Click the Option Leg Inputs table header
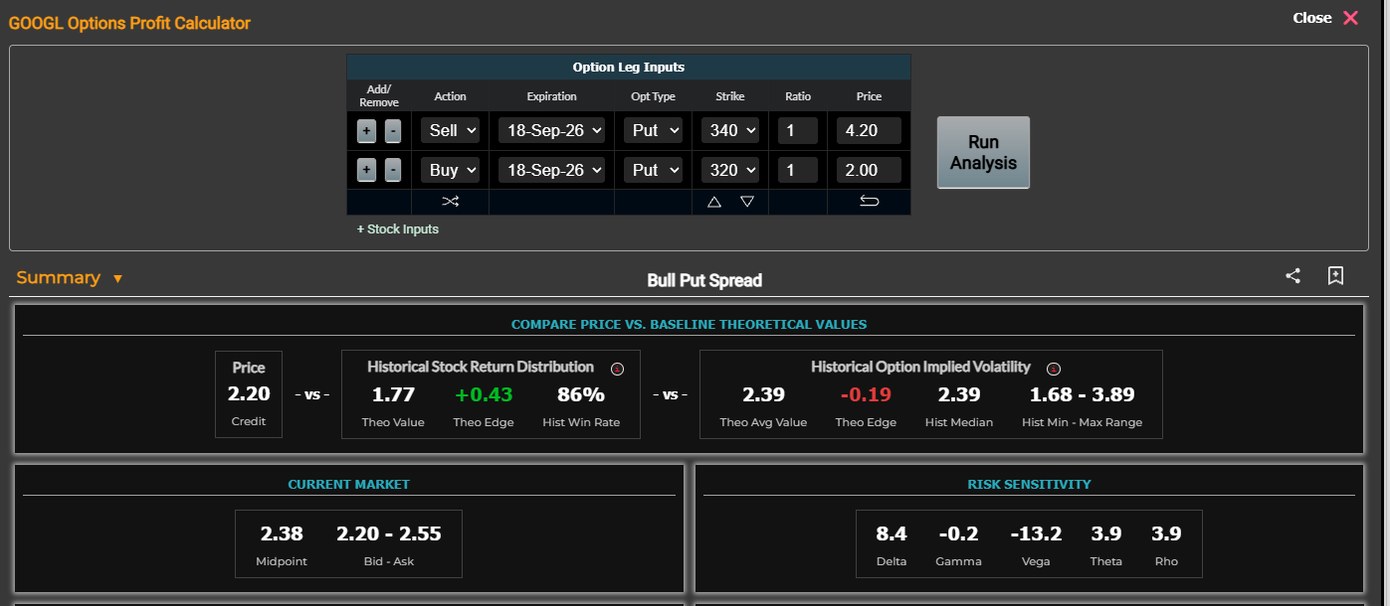The height and width of the screenshot is (606, 1390). pyautogui.click(x=629, y=67)
